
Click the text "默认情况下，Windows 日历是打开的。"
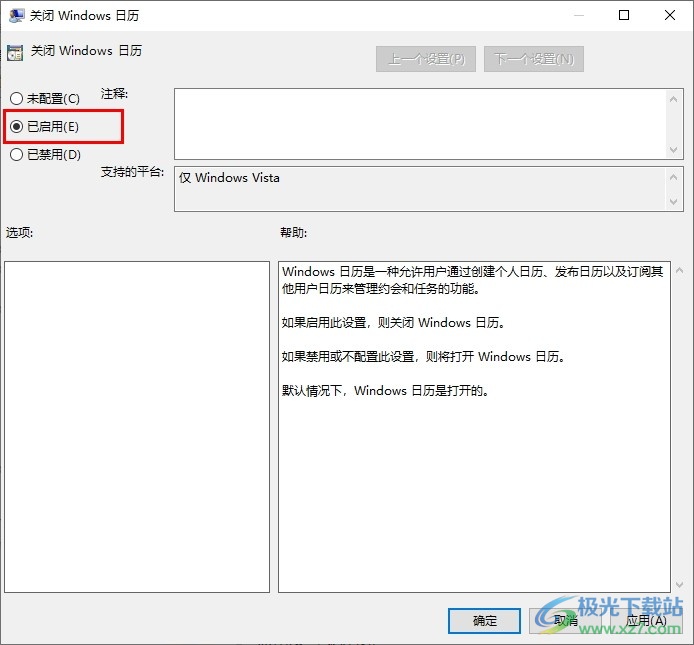coord(385,390)
